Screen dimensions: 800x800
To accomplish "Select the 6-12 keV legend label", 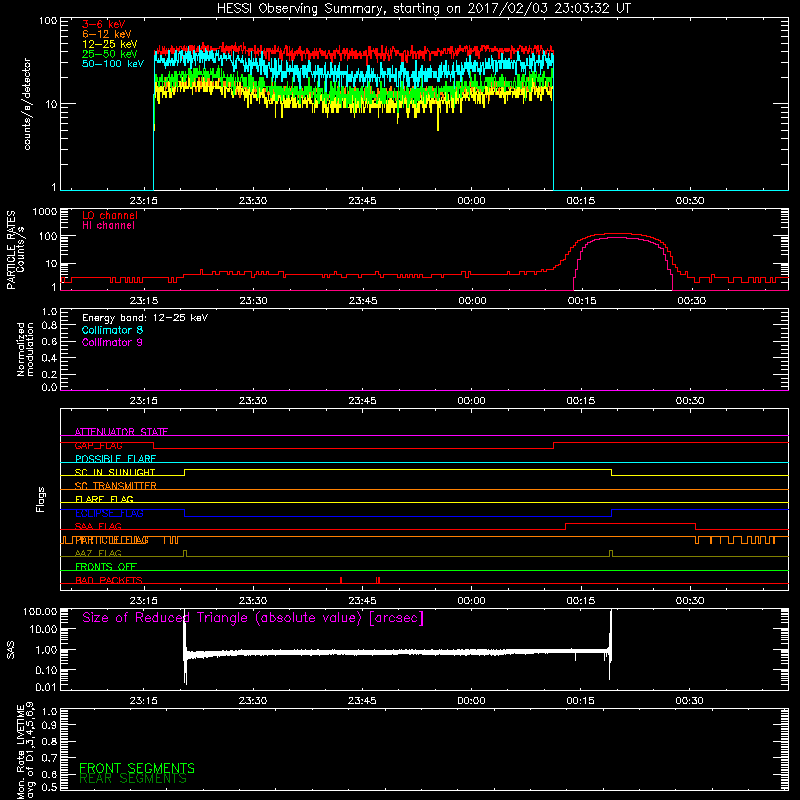I will [x=107, y=34].
